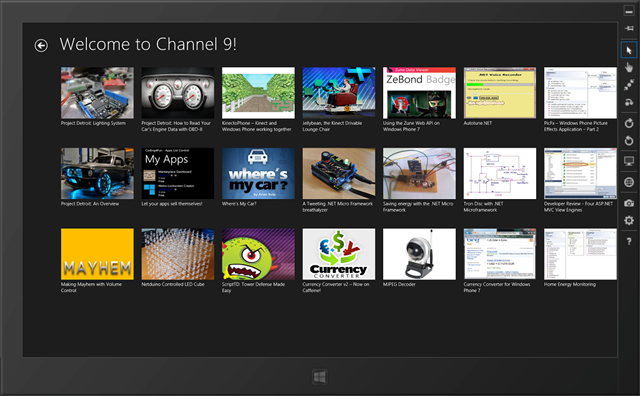Open MAYHEM yellow thumbnail
640x396 pixels.
97,254
